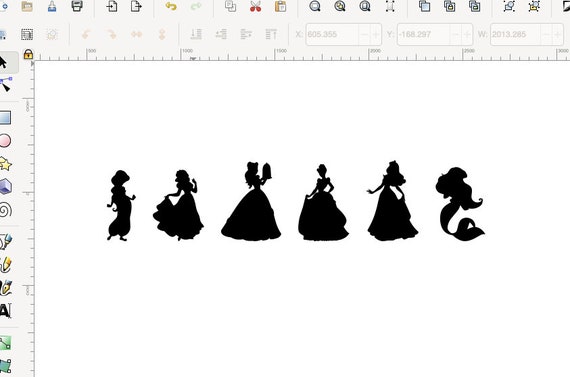Image resolution: width=570 pixels, height=377 pixels.
Task: Click the Import file icon
Action: pos(112,6)
